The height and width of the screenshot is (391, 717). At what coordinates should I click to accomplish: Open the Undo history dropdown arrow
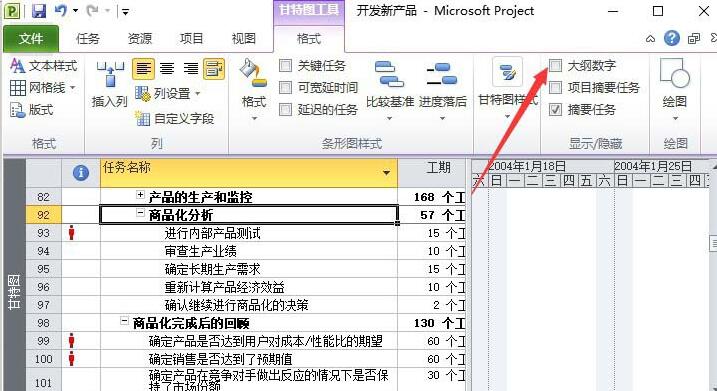(75, 11)
